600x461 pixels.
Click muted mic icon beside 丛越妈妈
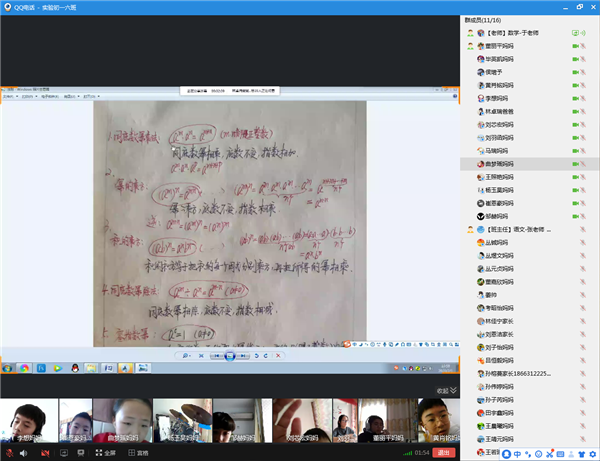tap(584, 242)
